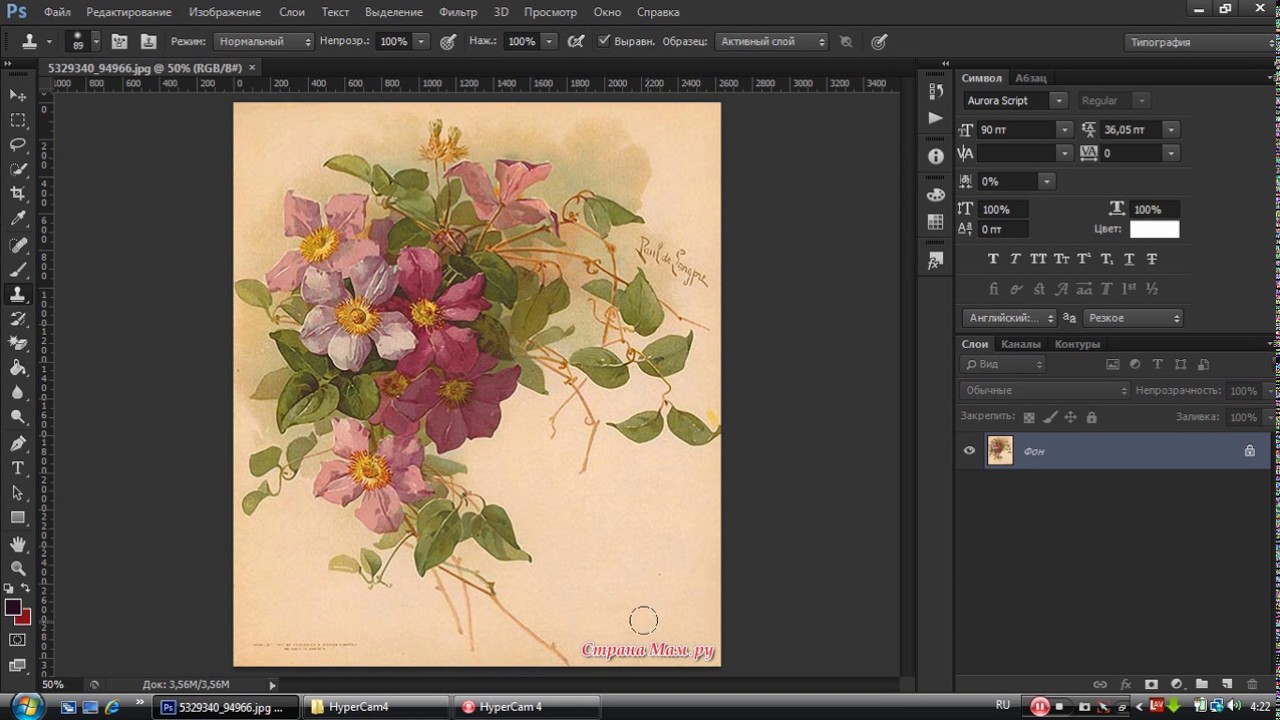Select the Rectangle shape tool
The width and height of the screenshot is (1280, 720).
(x=18, y=518)
